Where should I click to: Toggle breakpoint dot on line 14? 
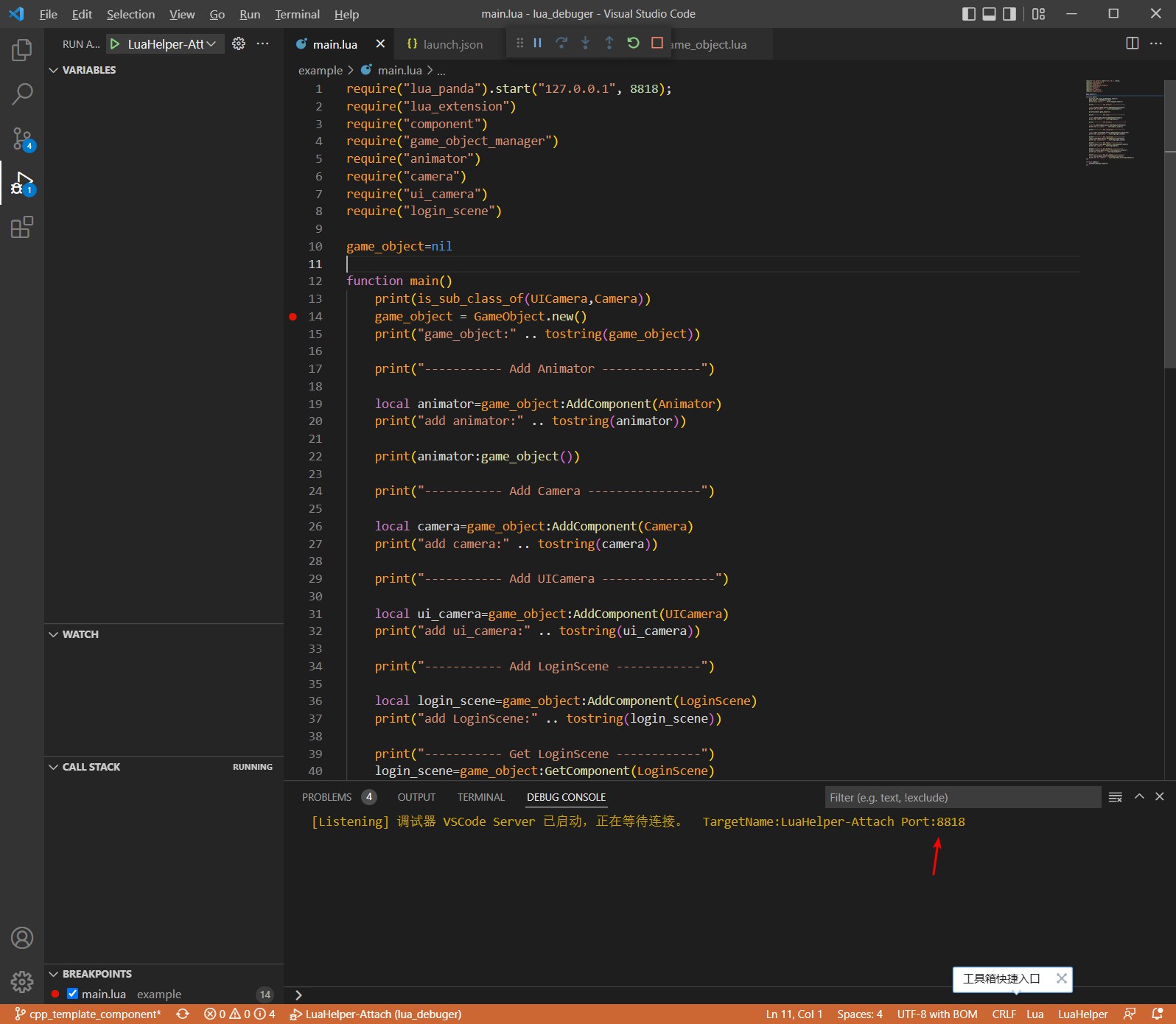(x=293, y=317)
